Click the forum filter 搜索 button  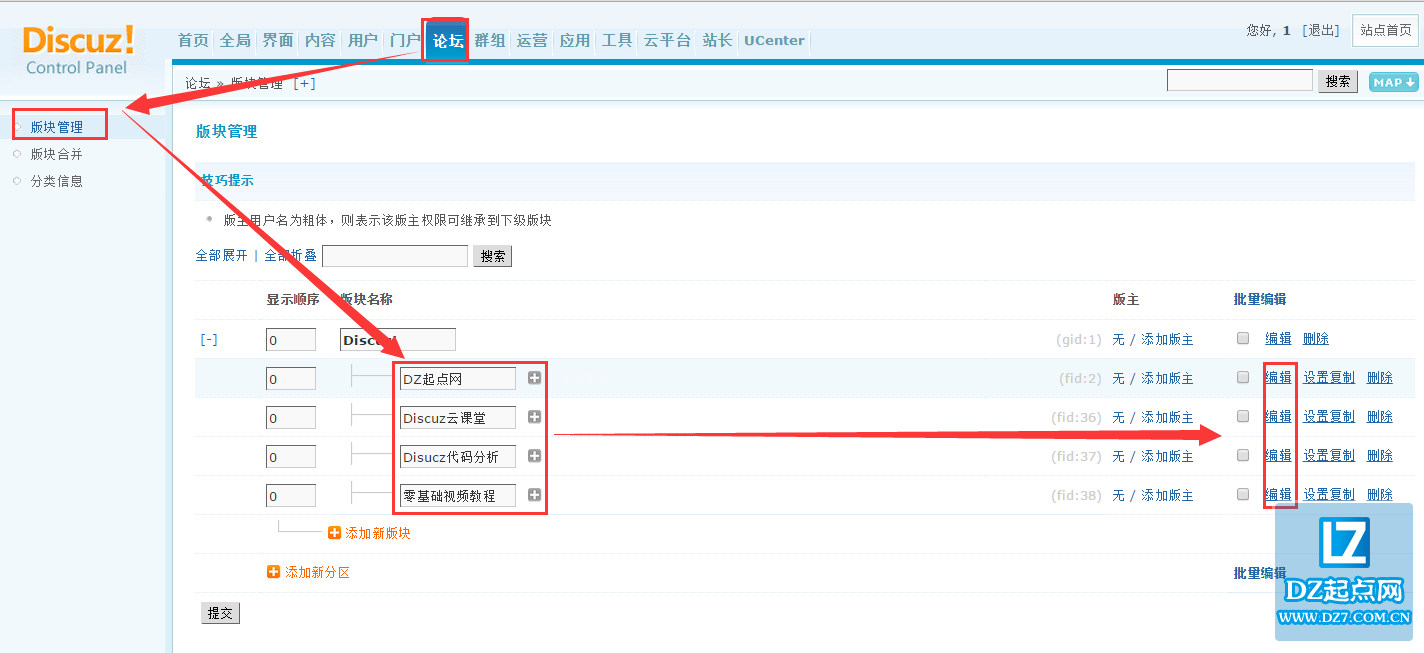tap(492, 256)
